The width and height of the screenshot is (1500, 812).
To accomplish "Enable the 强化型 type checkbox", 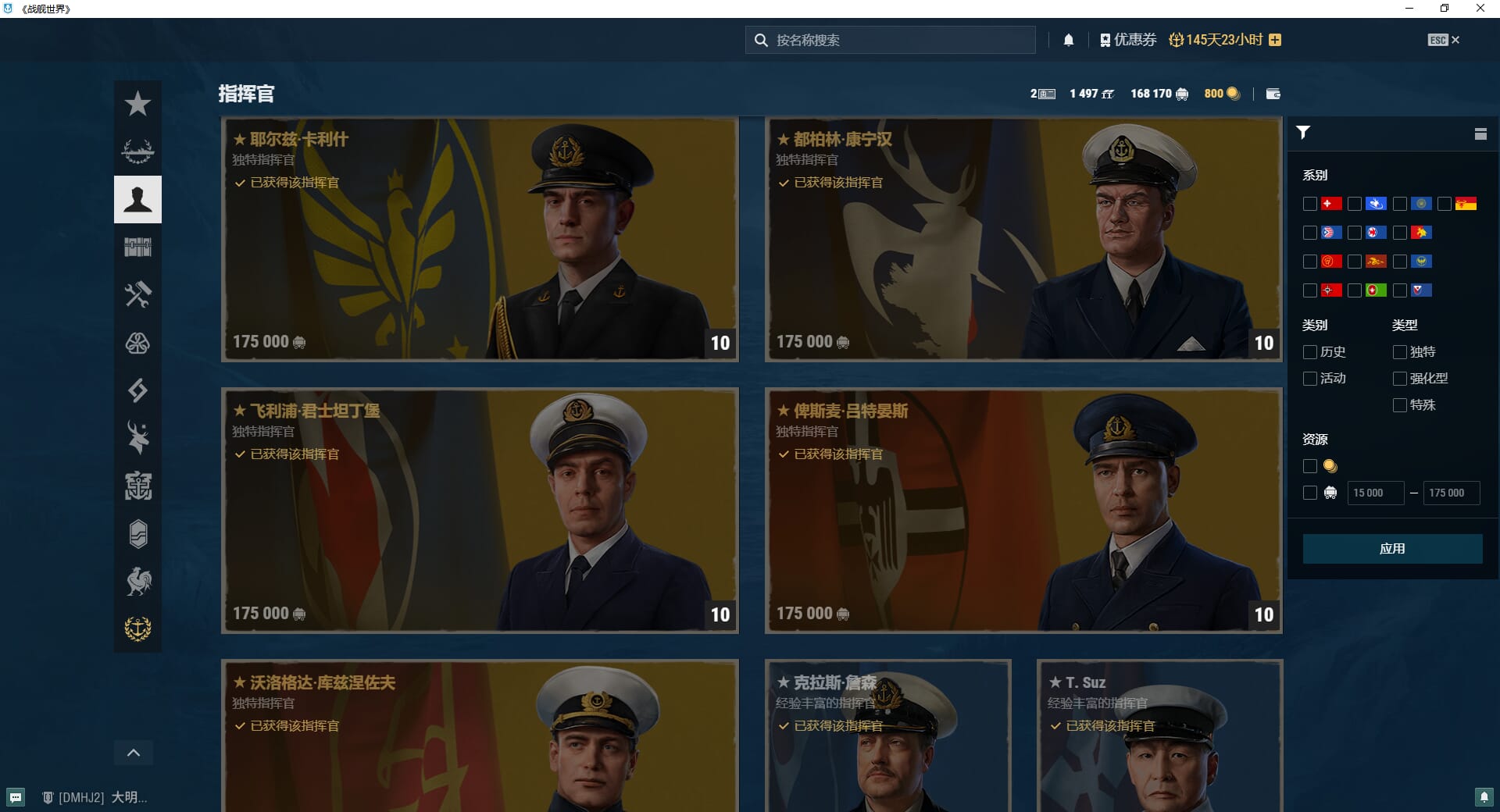I will click(x=1400, y=379).
